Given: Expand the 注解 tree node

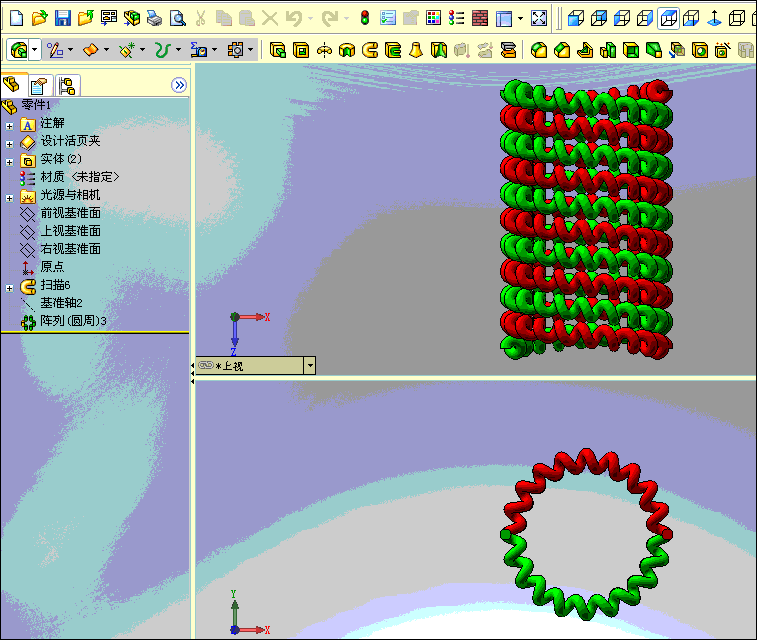Looking at the screenshot, I should 9,126.
